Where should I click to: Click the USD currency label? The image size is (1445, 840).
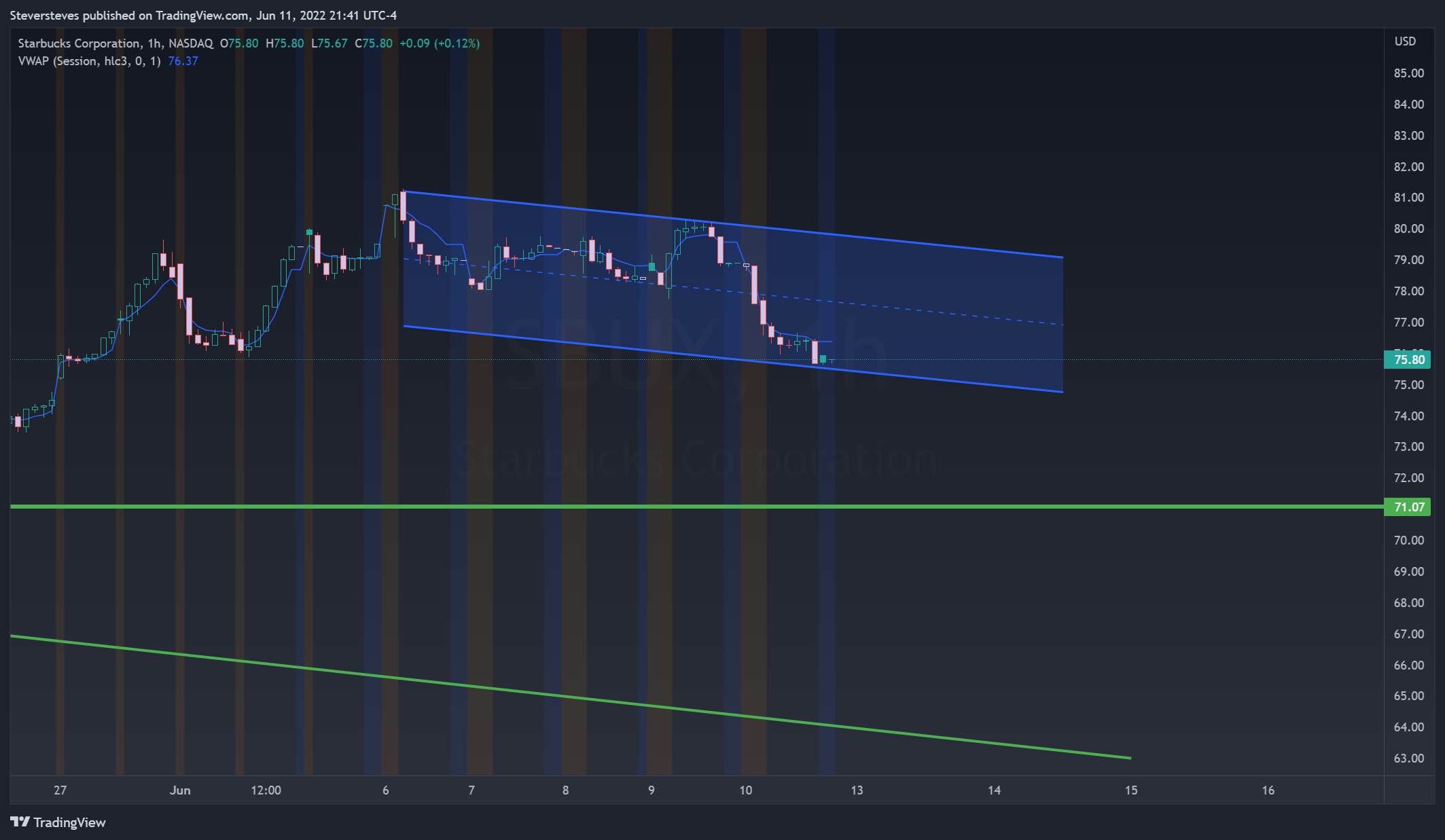1405,41
